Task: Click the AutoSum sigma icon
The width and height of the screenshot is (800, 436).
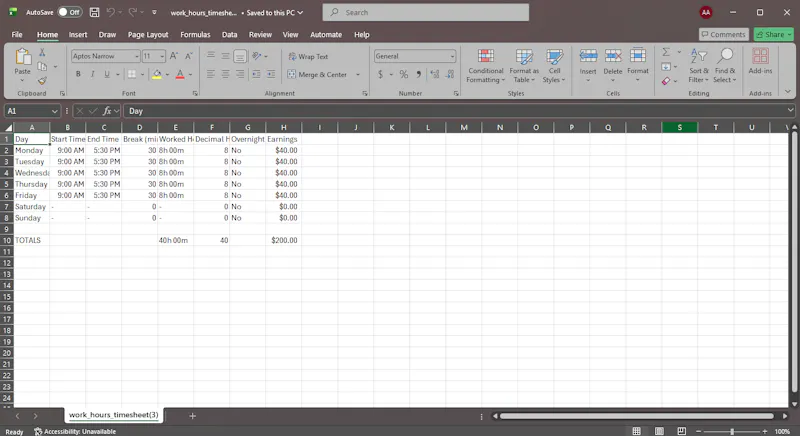Action: pos(666,52)
